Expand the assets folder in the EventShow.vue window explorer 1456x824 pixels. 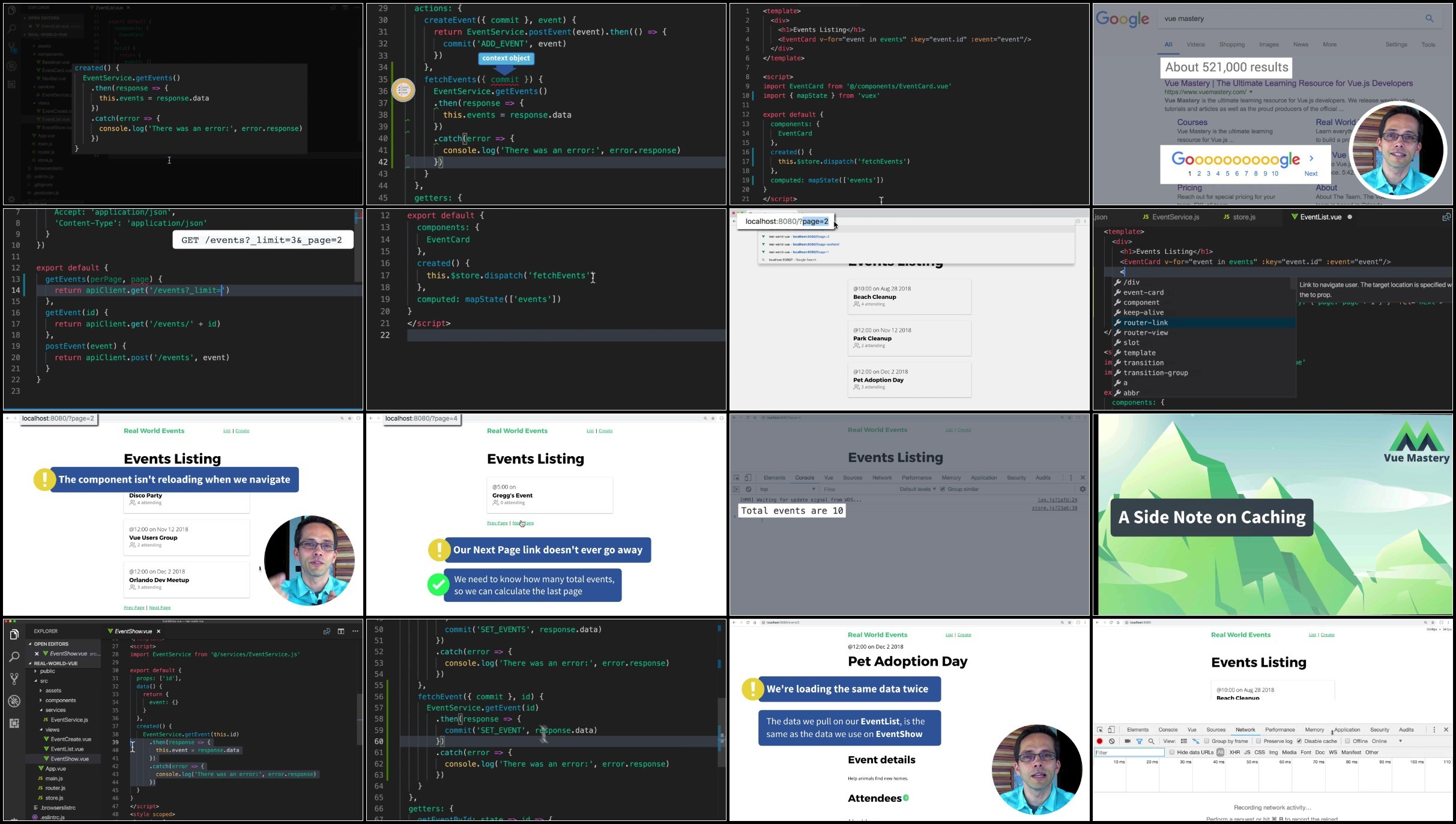(50, 691)
